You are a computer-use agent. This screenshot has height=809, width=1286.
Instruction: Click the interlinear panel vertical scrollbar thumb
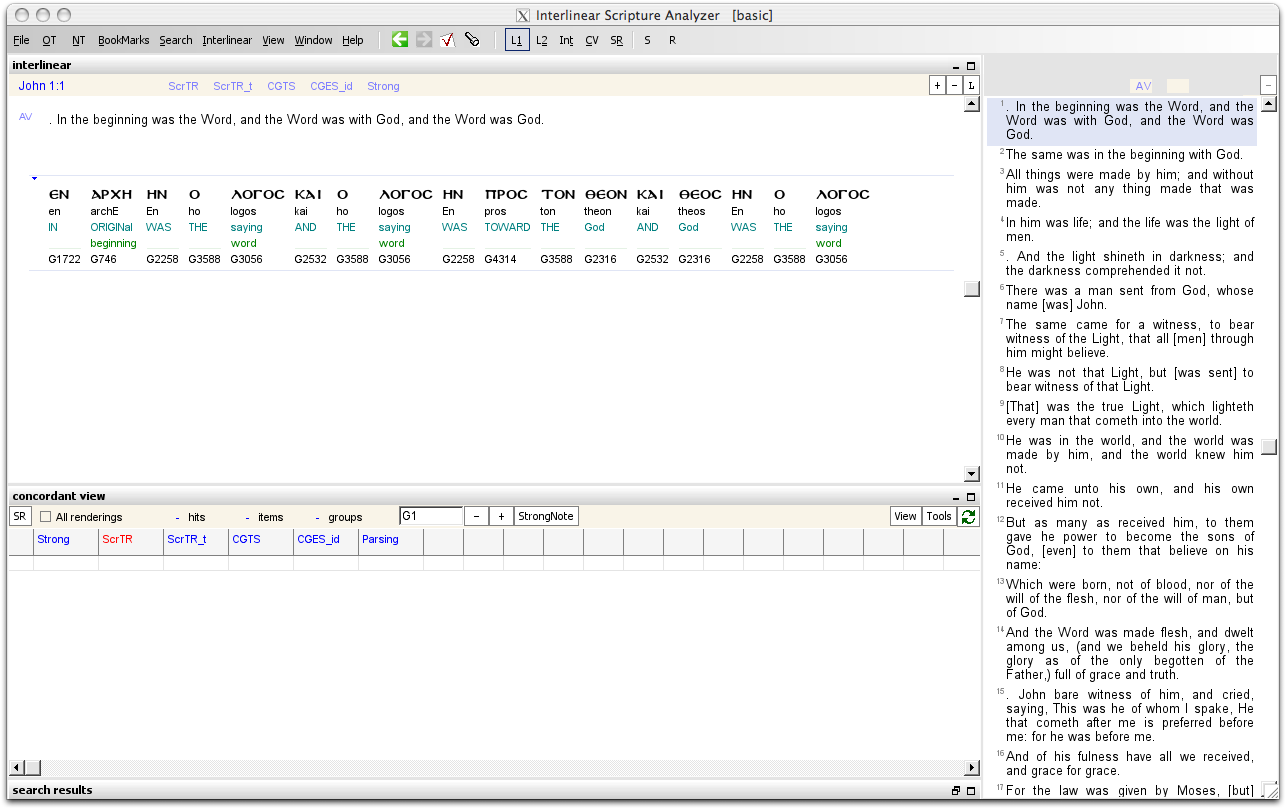pos(971,289)
